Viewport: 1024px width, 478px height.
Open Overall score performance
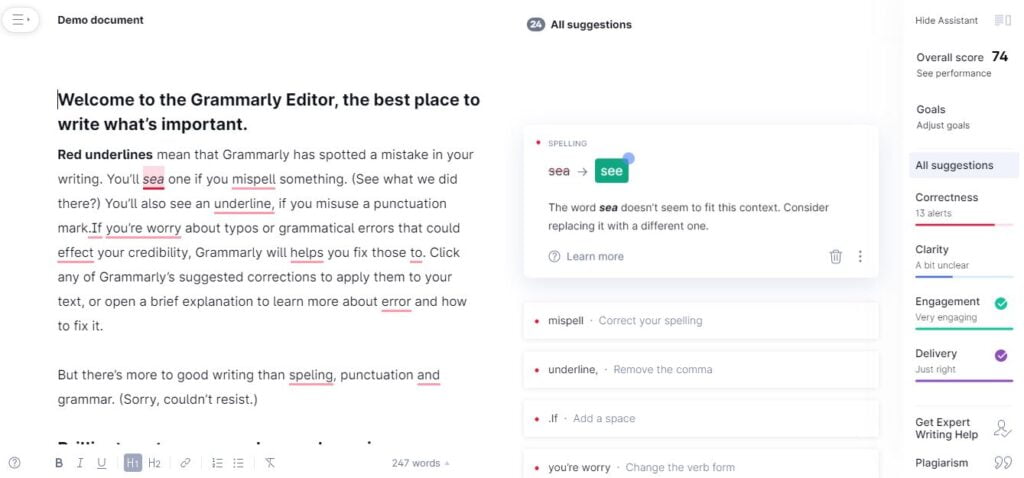[x=961, y=64]
